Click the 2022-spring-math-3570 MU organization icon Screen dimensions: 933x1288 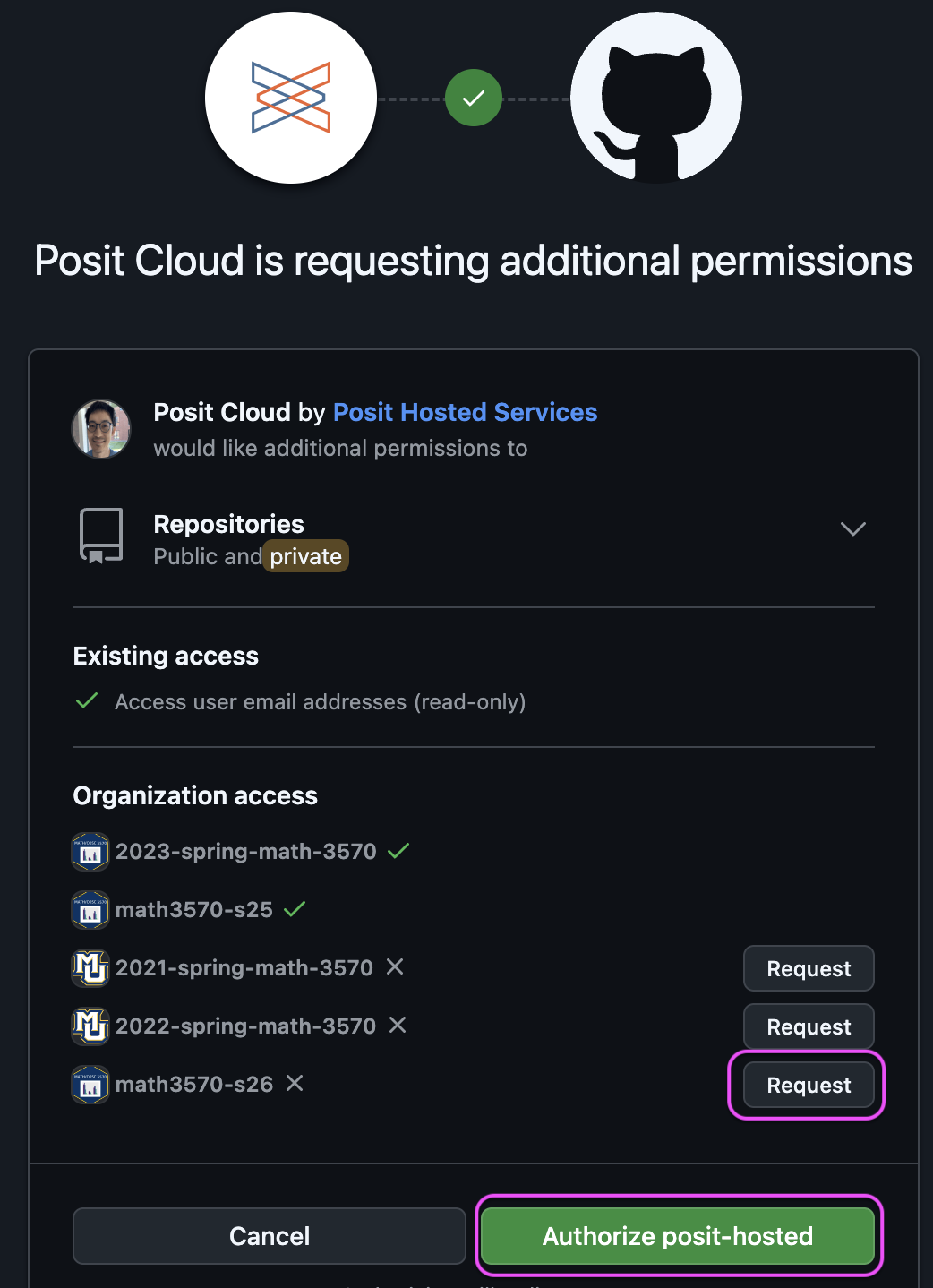[x=90, y=1026]
